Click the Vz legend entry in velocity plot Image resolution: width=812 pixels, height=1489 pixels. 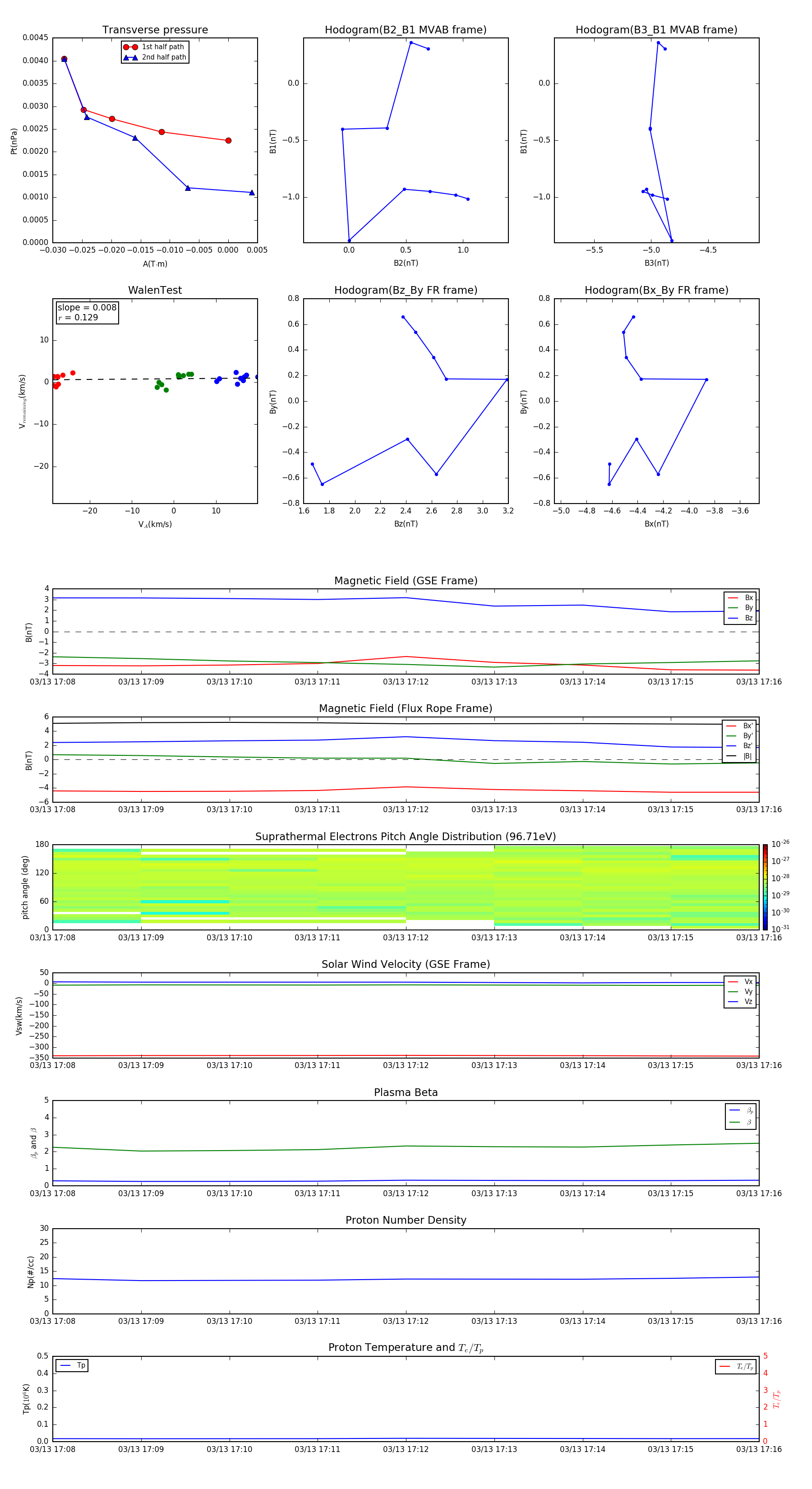pyautogui.click(x=740, y=1002)
